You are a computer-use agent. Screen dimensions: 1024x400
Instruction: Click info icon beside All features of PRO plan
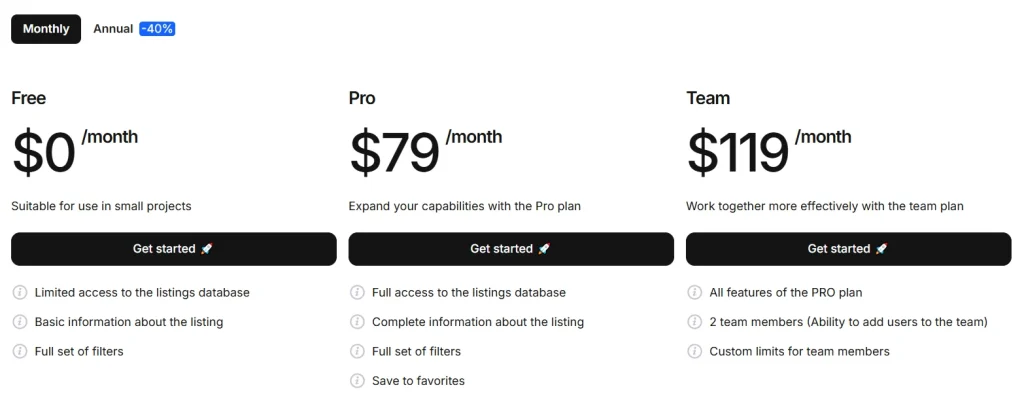click(x=694, y=293)
